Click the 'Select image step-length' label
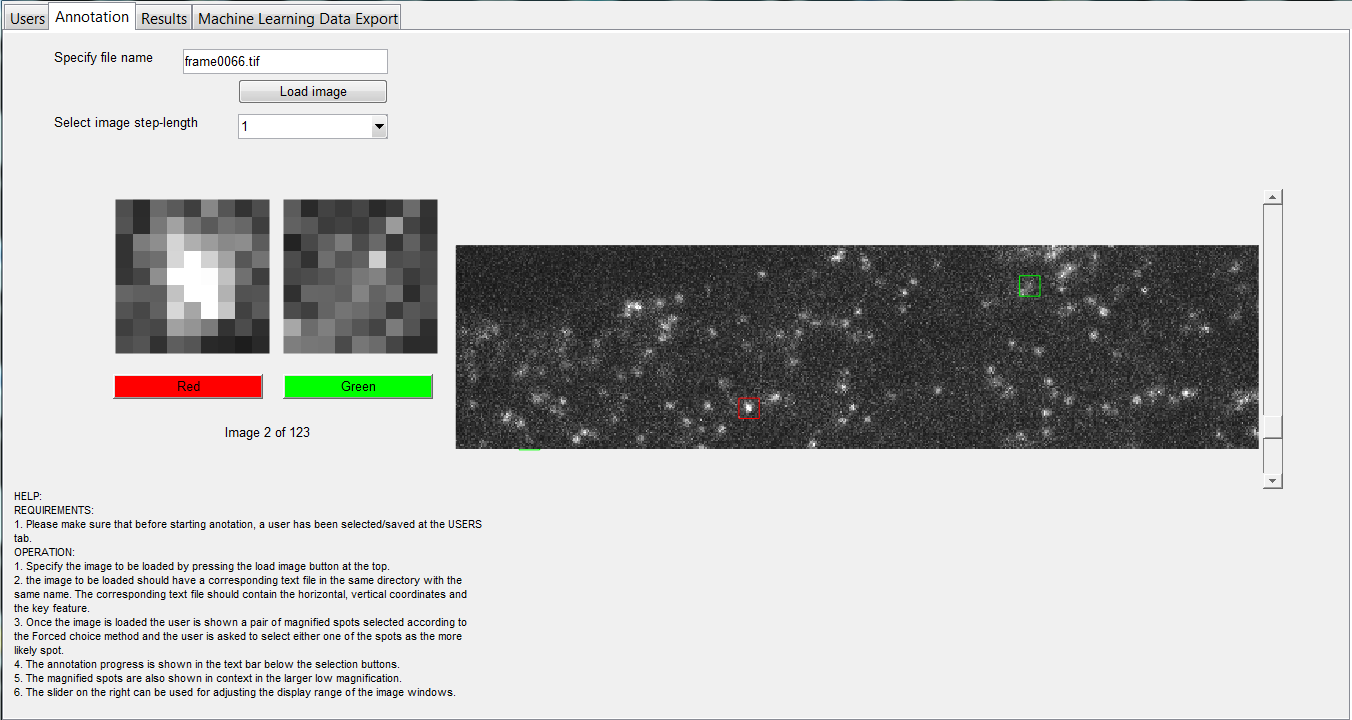 (126, 123)
